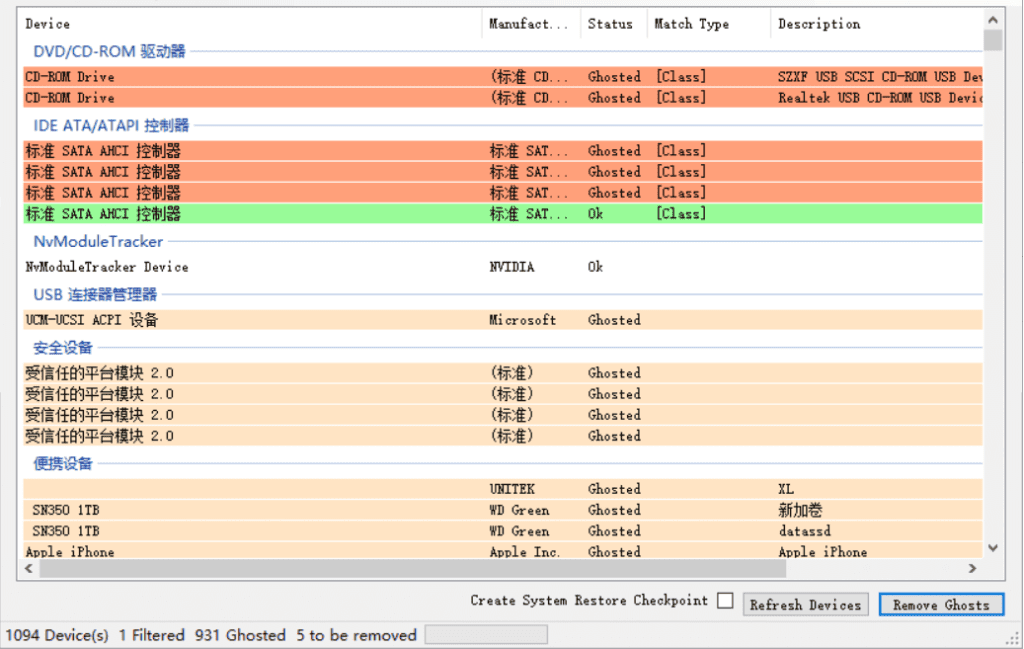Click 5 to be removed status text
Viewport: 1024px width, 649px height.
tap(356, 635)
